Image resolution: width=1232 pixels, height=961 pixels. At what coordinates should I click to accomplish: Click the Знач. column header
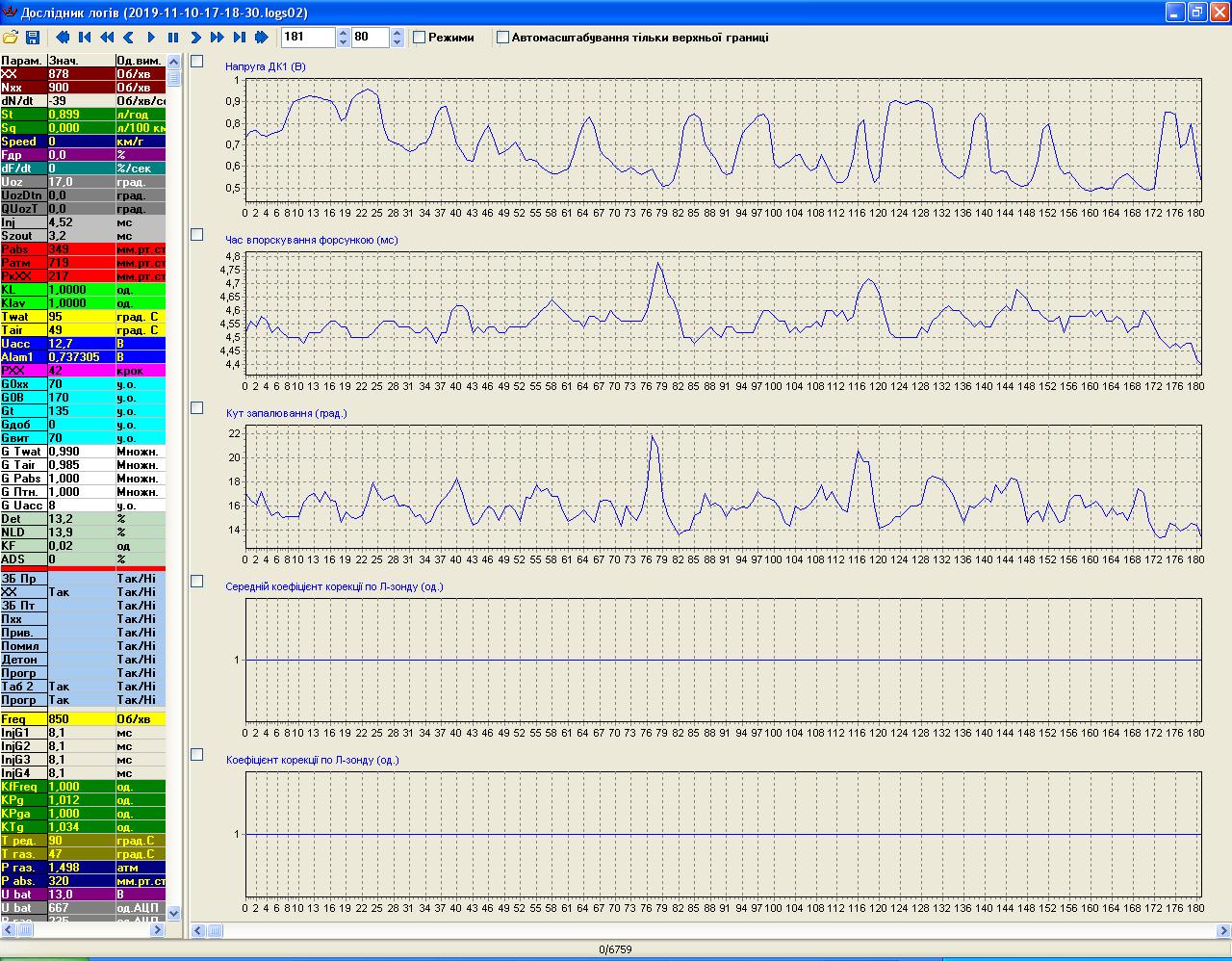coord(81,61)
